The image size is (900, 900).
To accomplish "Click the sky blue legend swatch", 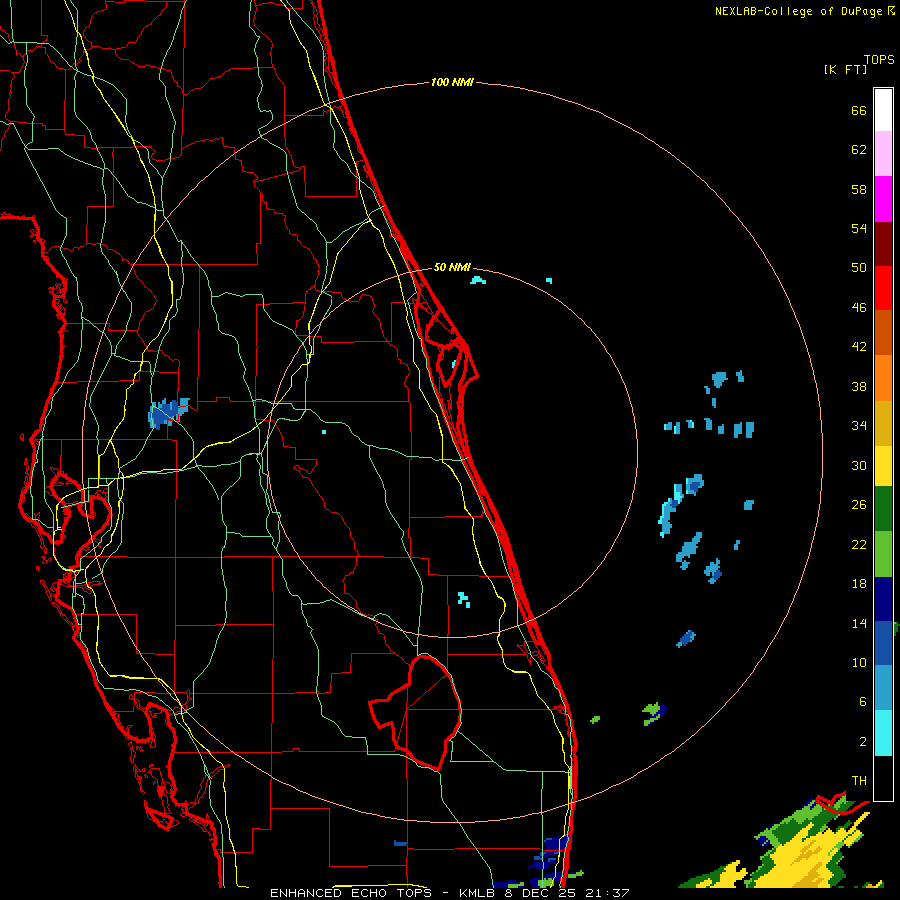I will click(x=883, y=688).
